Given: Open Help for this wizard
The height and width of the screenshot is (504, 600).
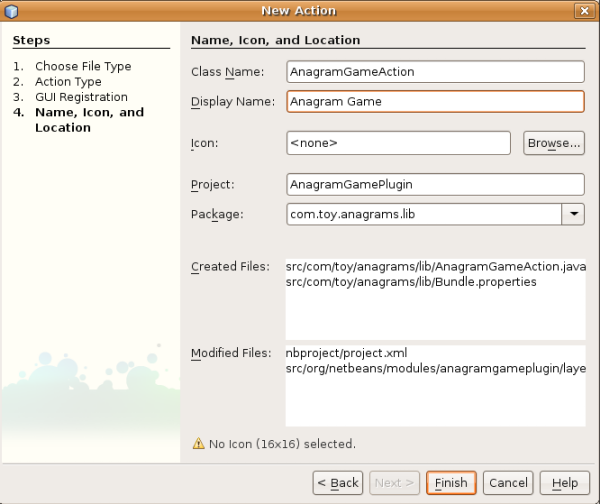Looking at the screenshot, I should click(564, 483).
